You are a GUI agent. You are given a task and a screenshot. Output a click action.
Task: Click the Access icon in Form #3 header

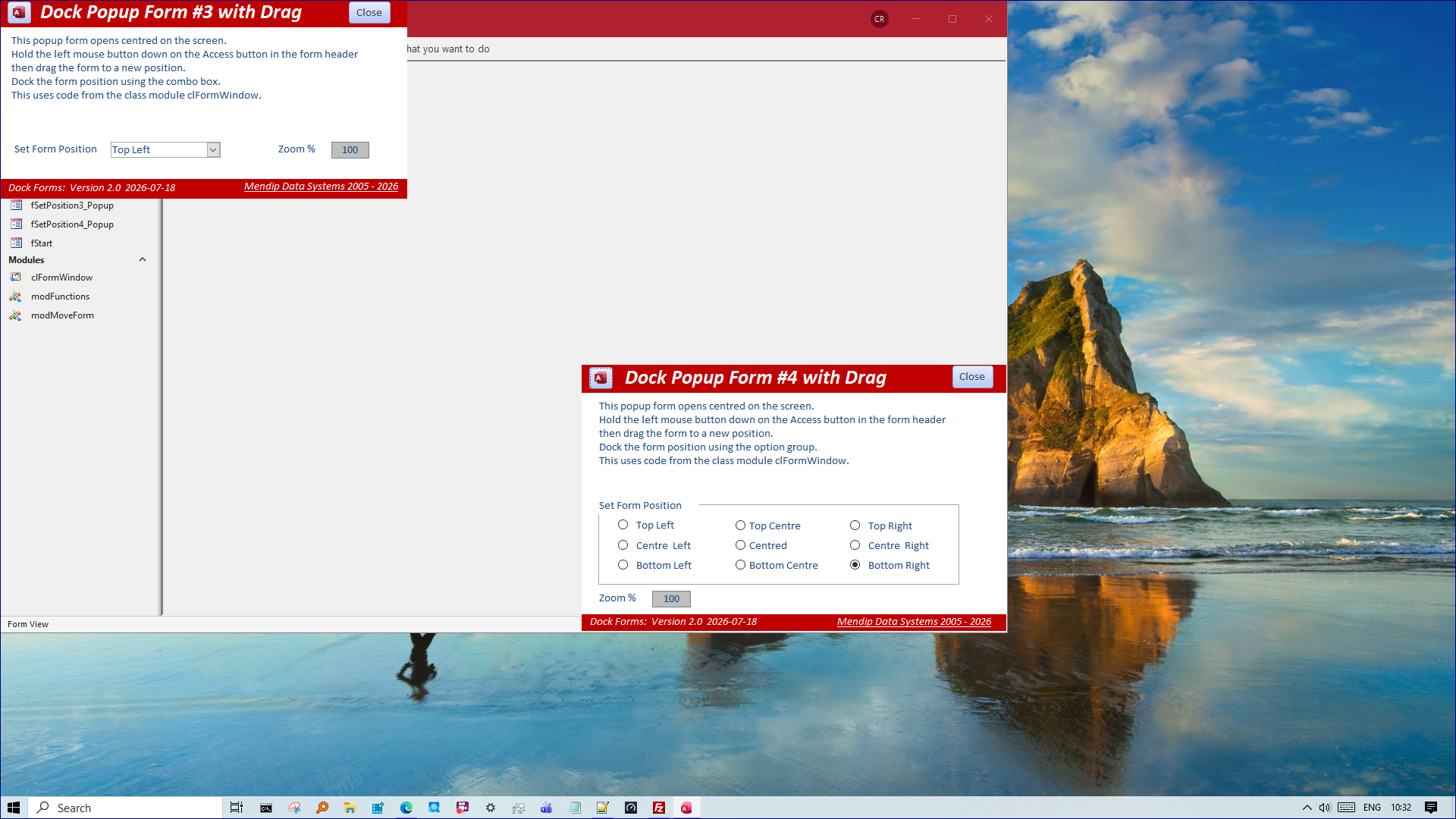click(x=19, y=12)
